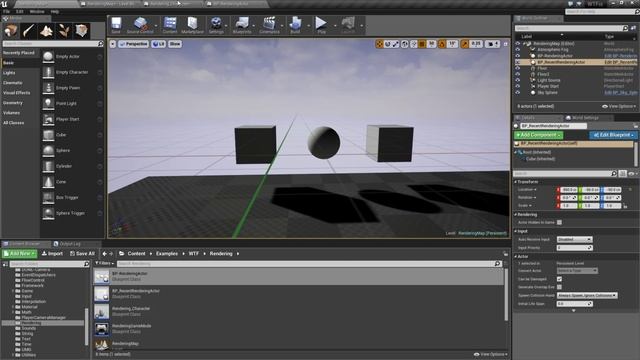Toggle rotation snapping in viewport toolbar
The height and width of the screenshot is (360, 640).
(442, 44)
